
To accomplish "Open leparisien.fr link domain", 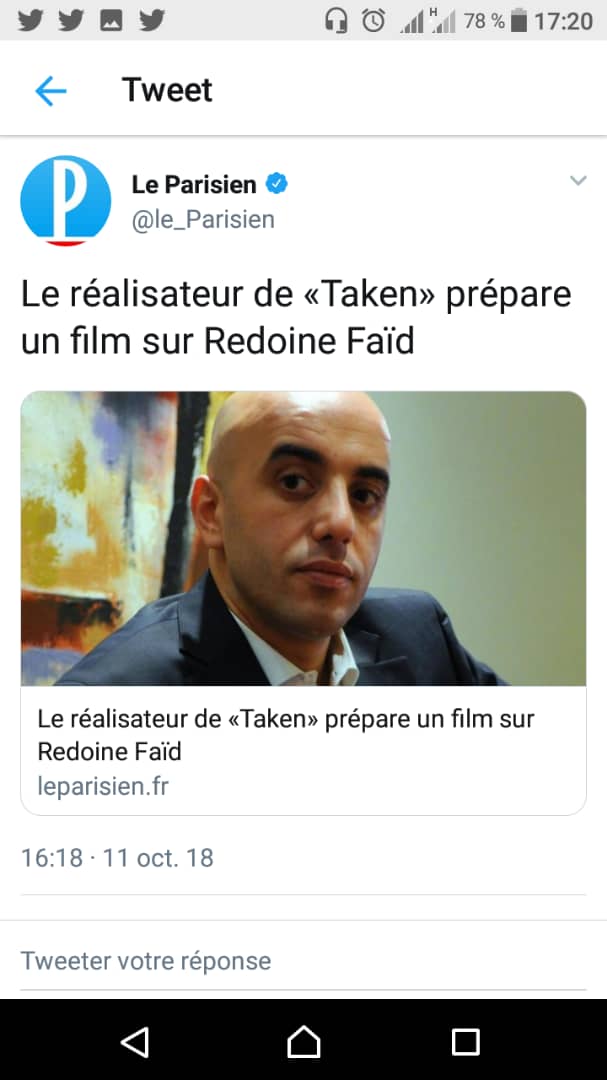I will point(103,786).
